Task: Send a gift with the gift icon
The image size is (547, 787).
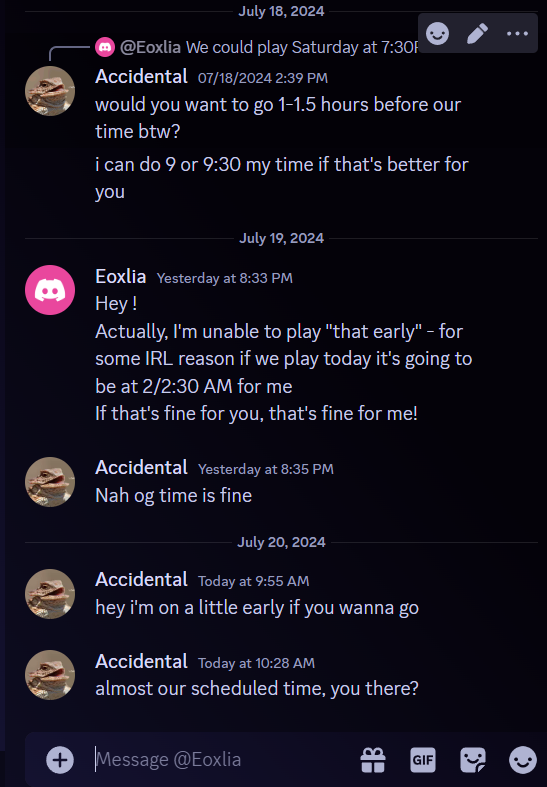Action: [x=373, y=759]
